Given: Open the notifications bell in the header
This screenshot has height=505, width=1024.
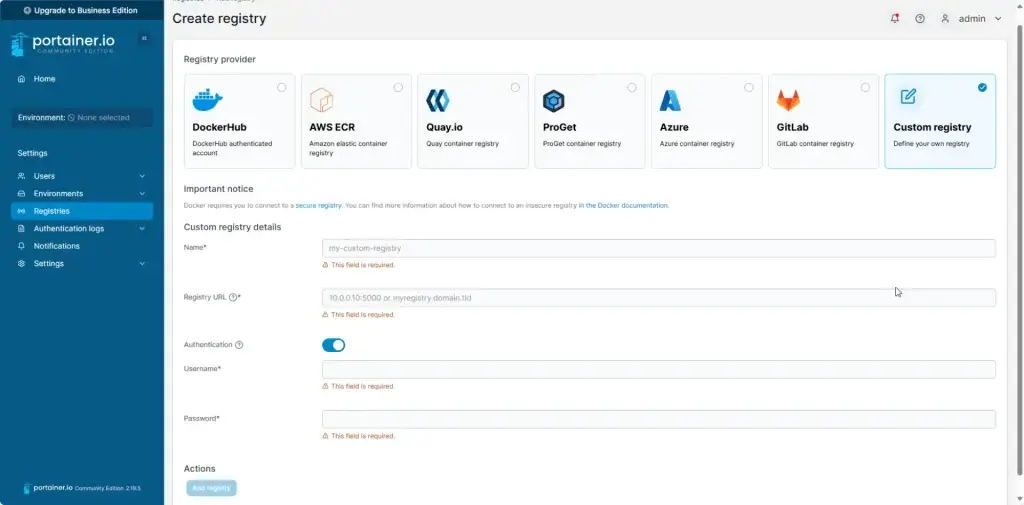Looking at the screenshot, I should point(895,18).
